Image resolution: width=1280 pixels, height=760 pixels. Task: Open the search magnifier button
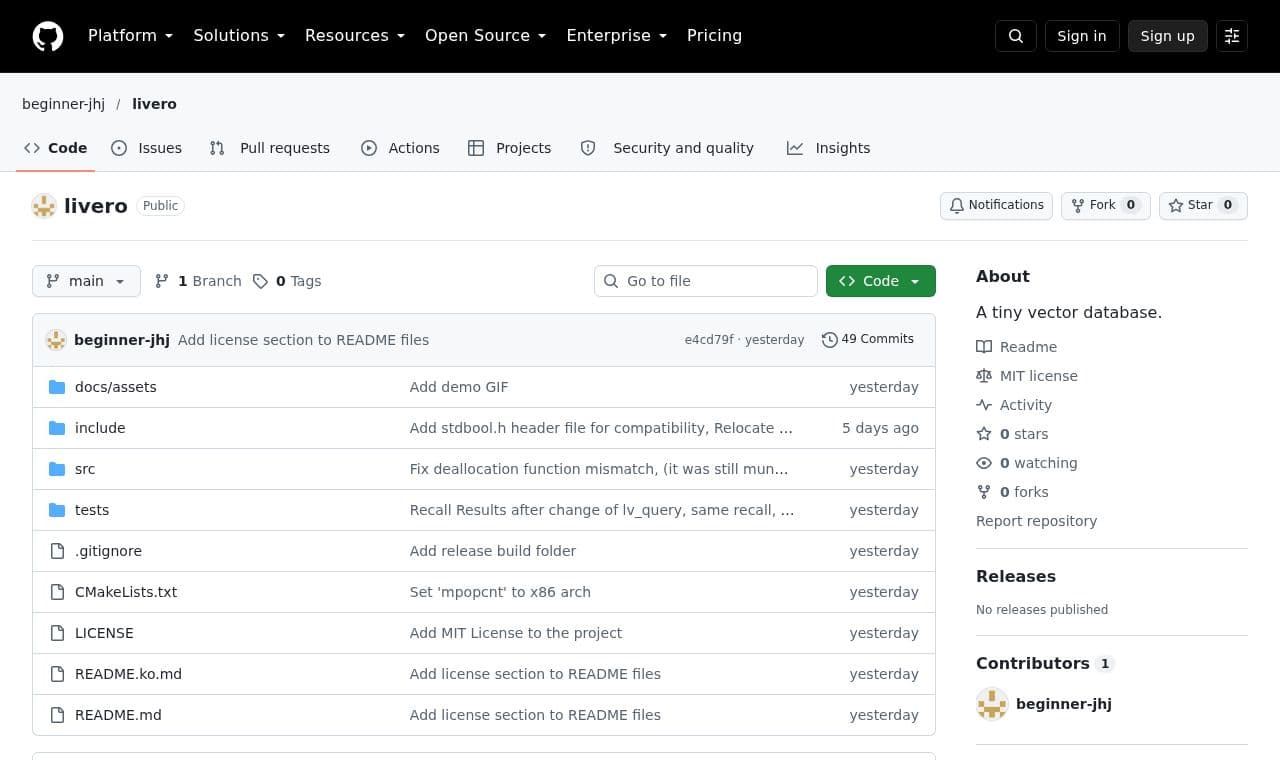pyautogui.click(x=1016, y=36)
